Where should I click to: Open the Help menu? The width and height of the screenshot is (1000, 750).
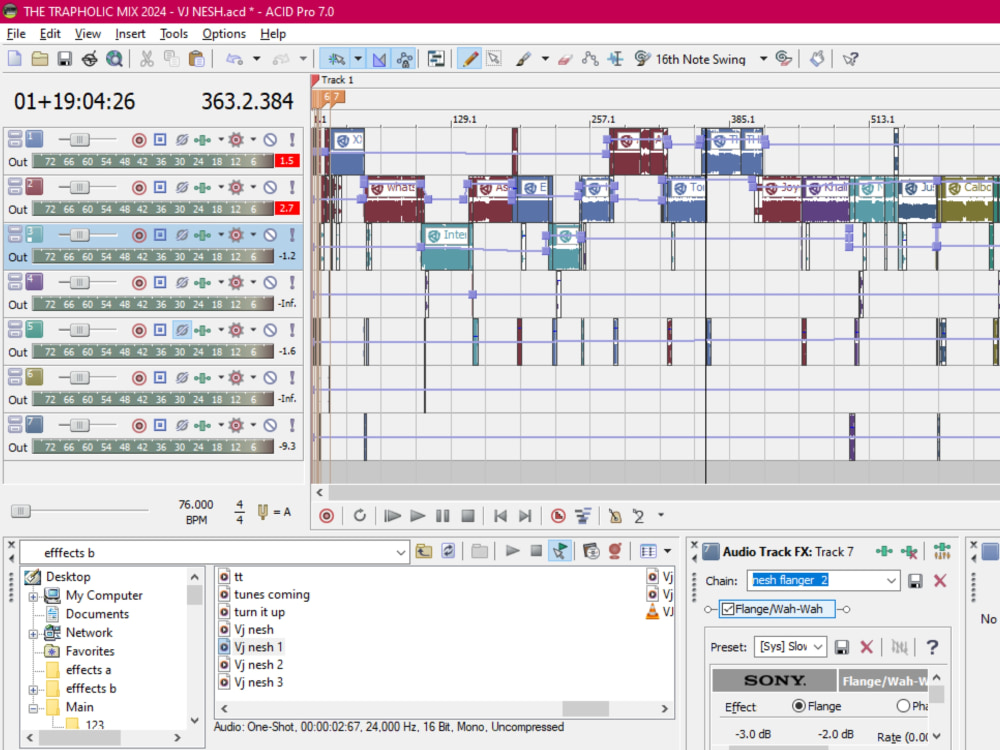click(x=273, y=34)
